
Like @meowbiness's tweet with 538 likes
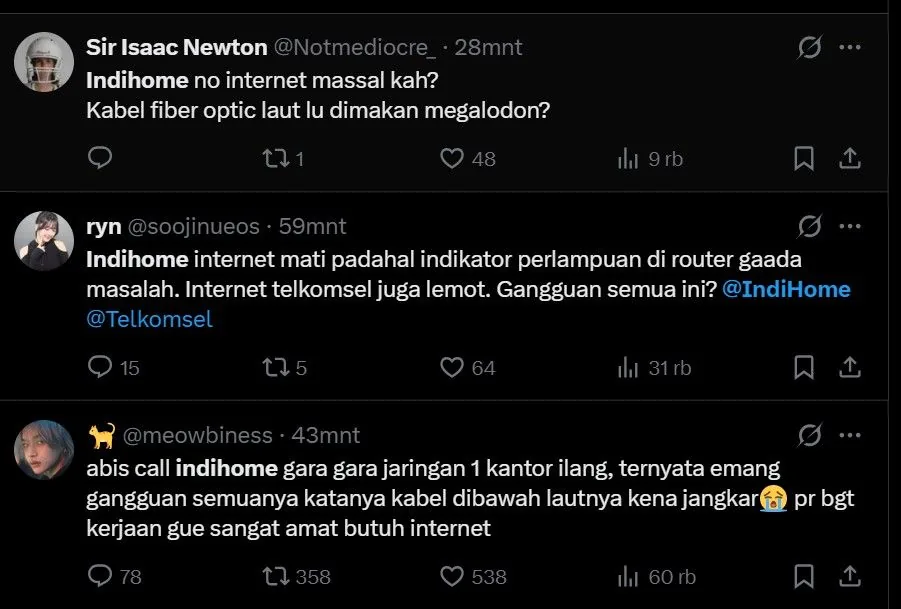(450, 577)
